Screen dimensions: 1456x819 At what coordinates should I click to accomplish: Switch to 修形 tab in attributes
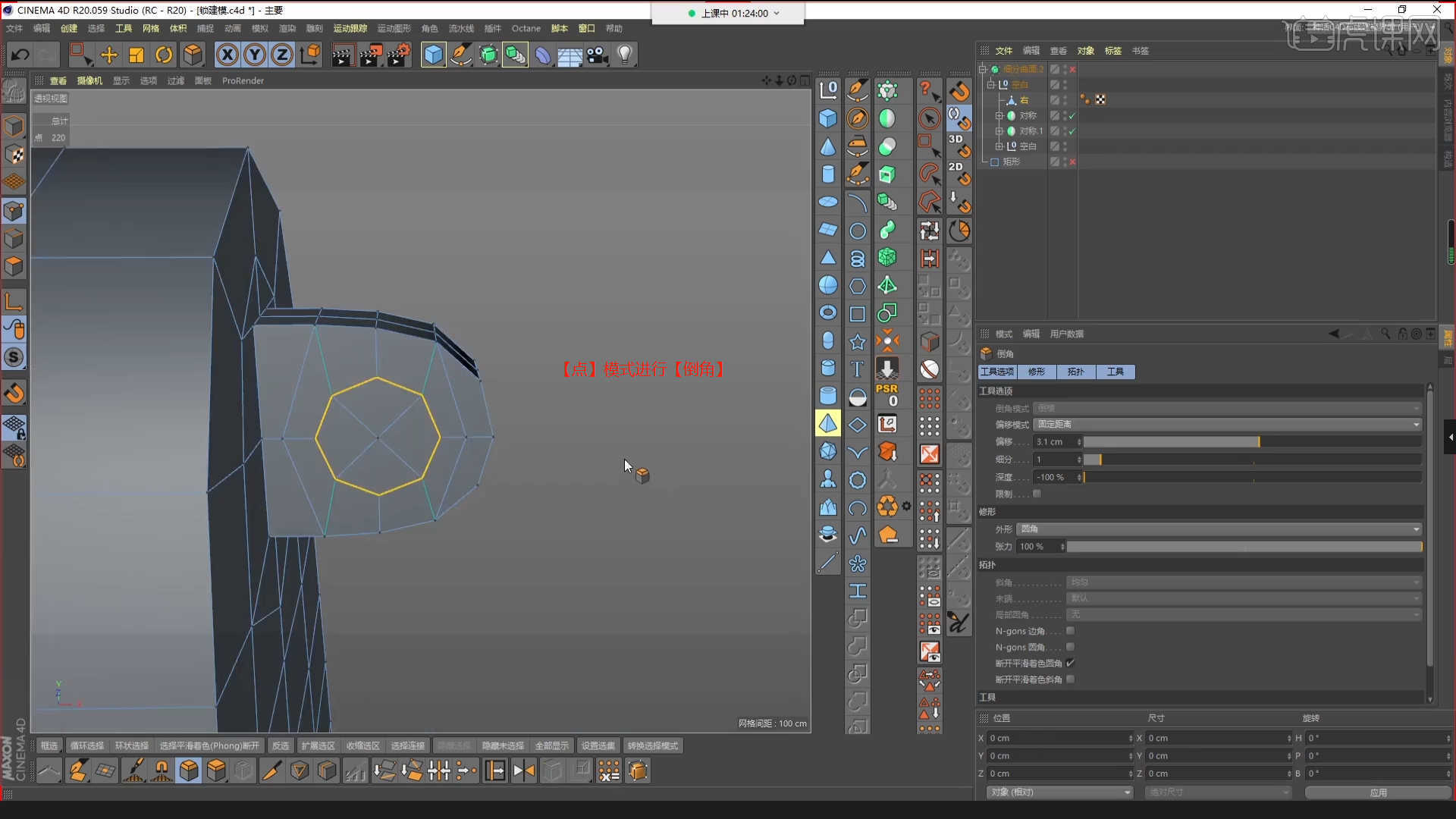click(1037, 372)
